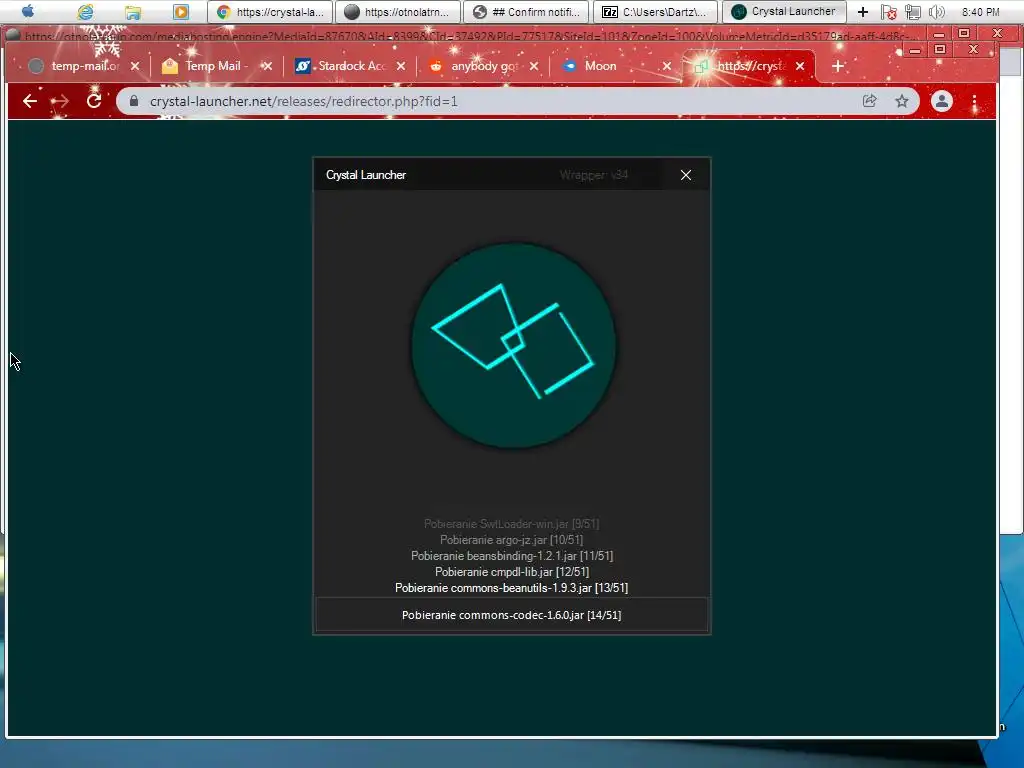Screen dimensions: 1024x768
Task: Select the commons-beanutils-1.9.3.jar [13/51] log line
Action: [x=511, y=588]
